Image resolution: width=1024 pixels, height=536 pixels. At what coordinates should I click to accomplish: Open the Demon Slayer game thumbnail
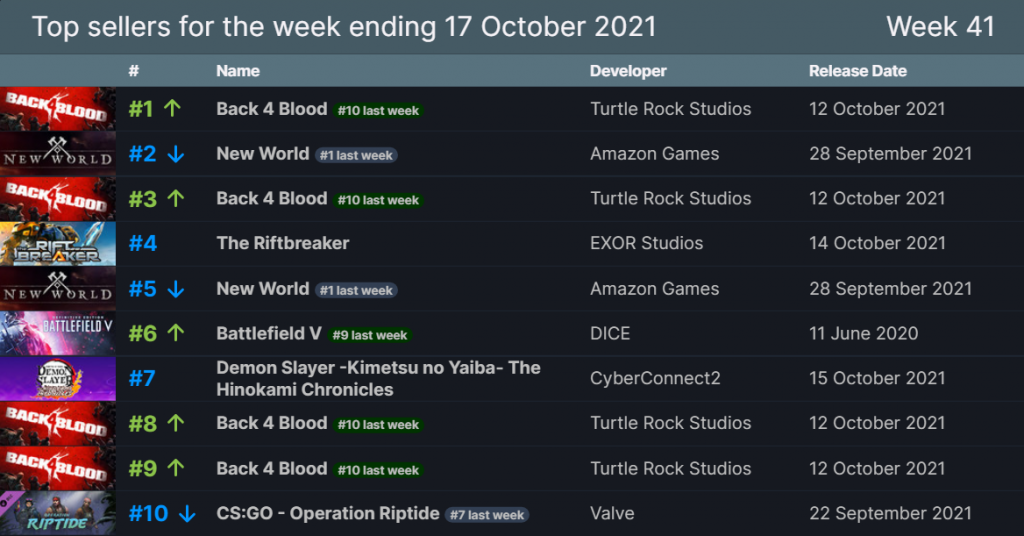(58, 379)
